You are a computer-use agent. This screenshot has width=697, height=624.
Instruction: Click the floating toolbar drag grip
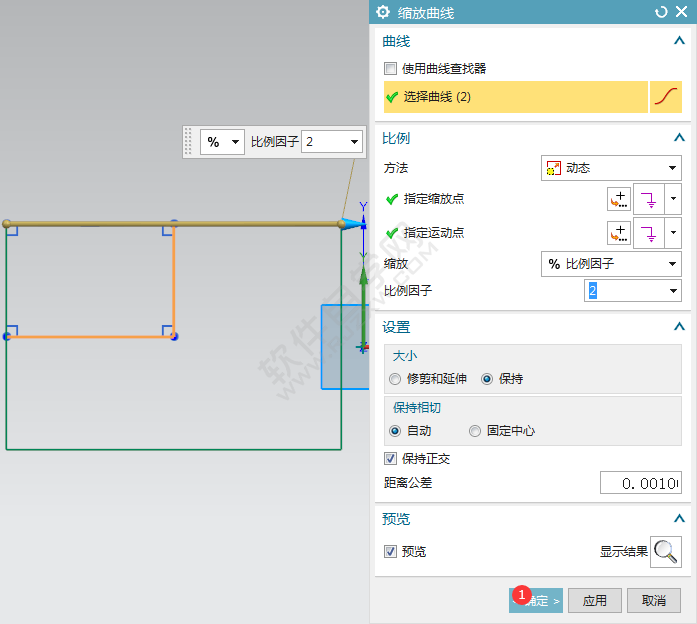188,142
